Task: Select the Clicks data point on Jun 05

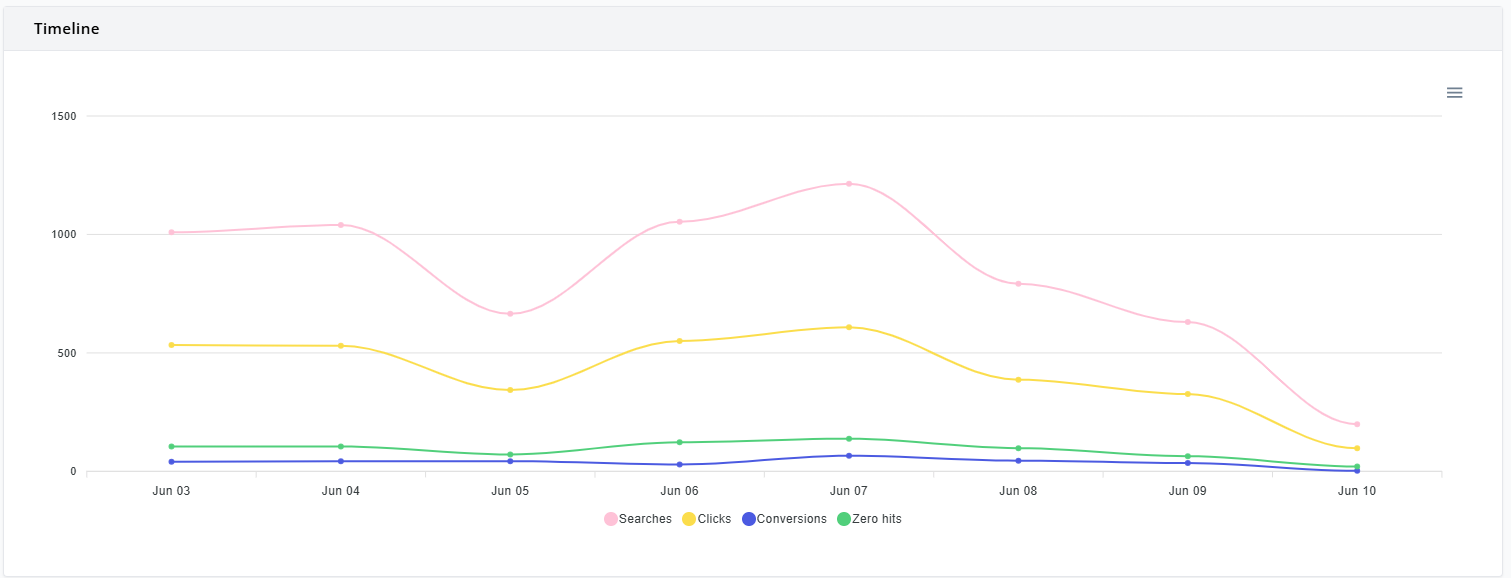Action: coord(510,389)
